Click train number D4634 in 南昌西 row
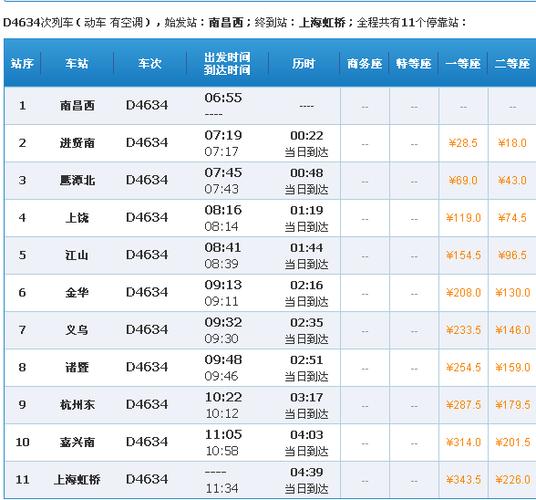The image size is (536, 500). [147, 105]
